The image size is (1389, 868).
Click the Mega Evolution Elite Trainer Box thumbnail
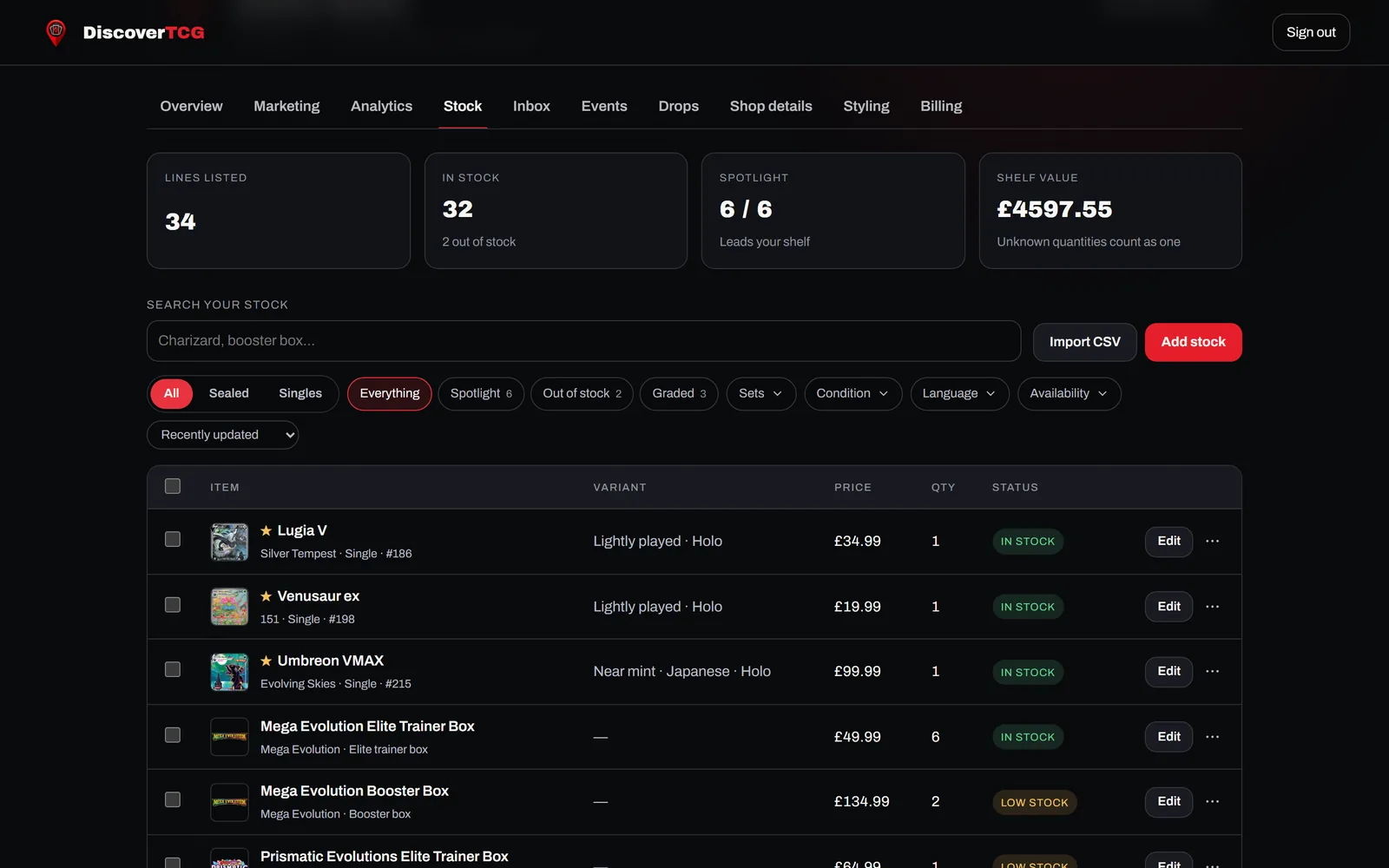coord(229,737)
